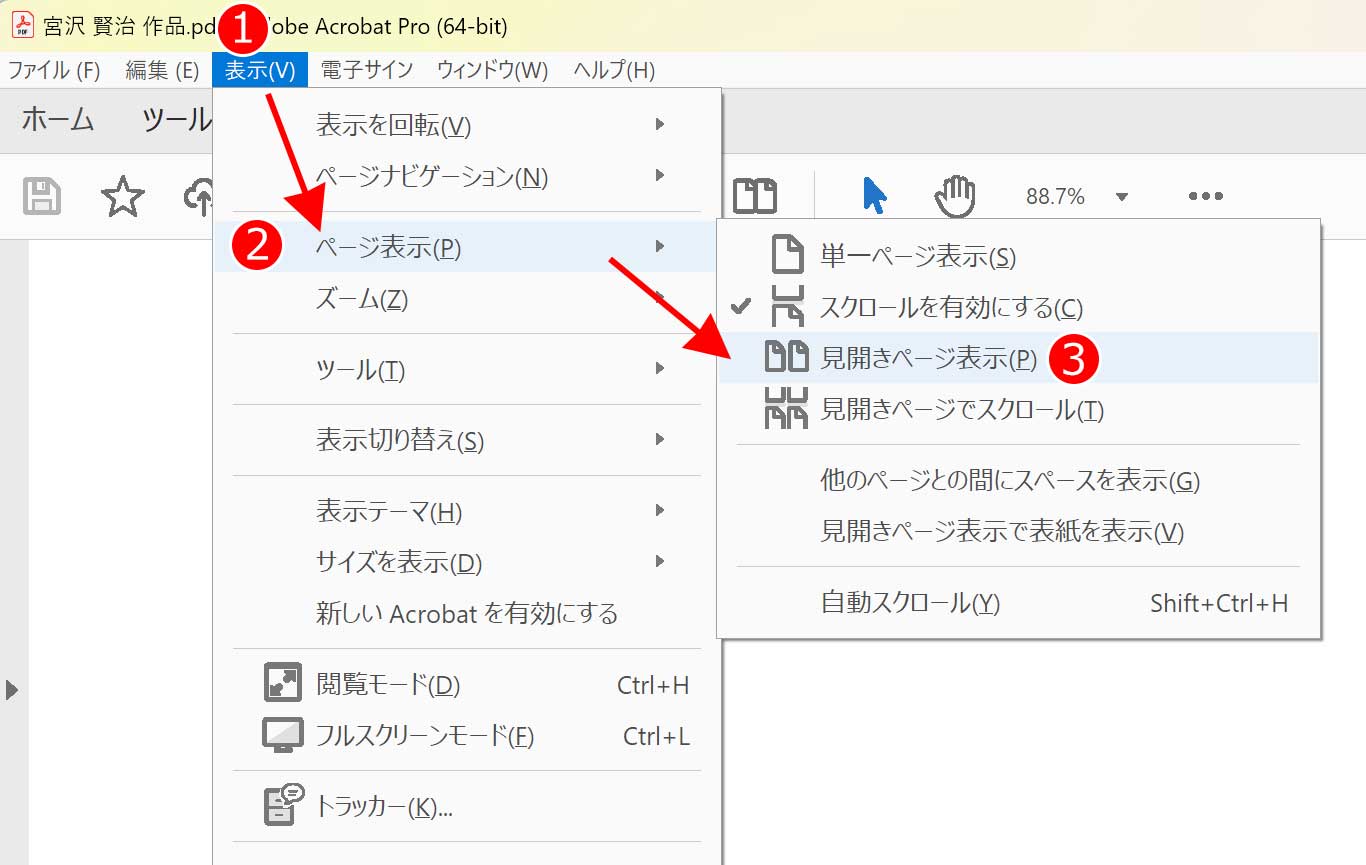Open the 編集(E) menu
The image size is (1366, 865).
[x=162, y=70]
